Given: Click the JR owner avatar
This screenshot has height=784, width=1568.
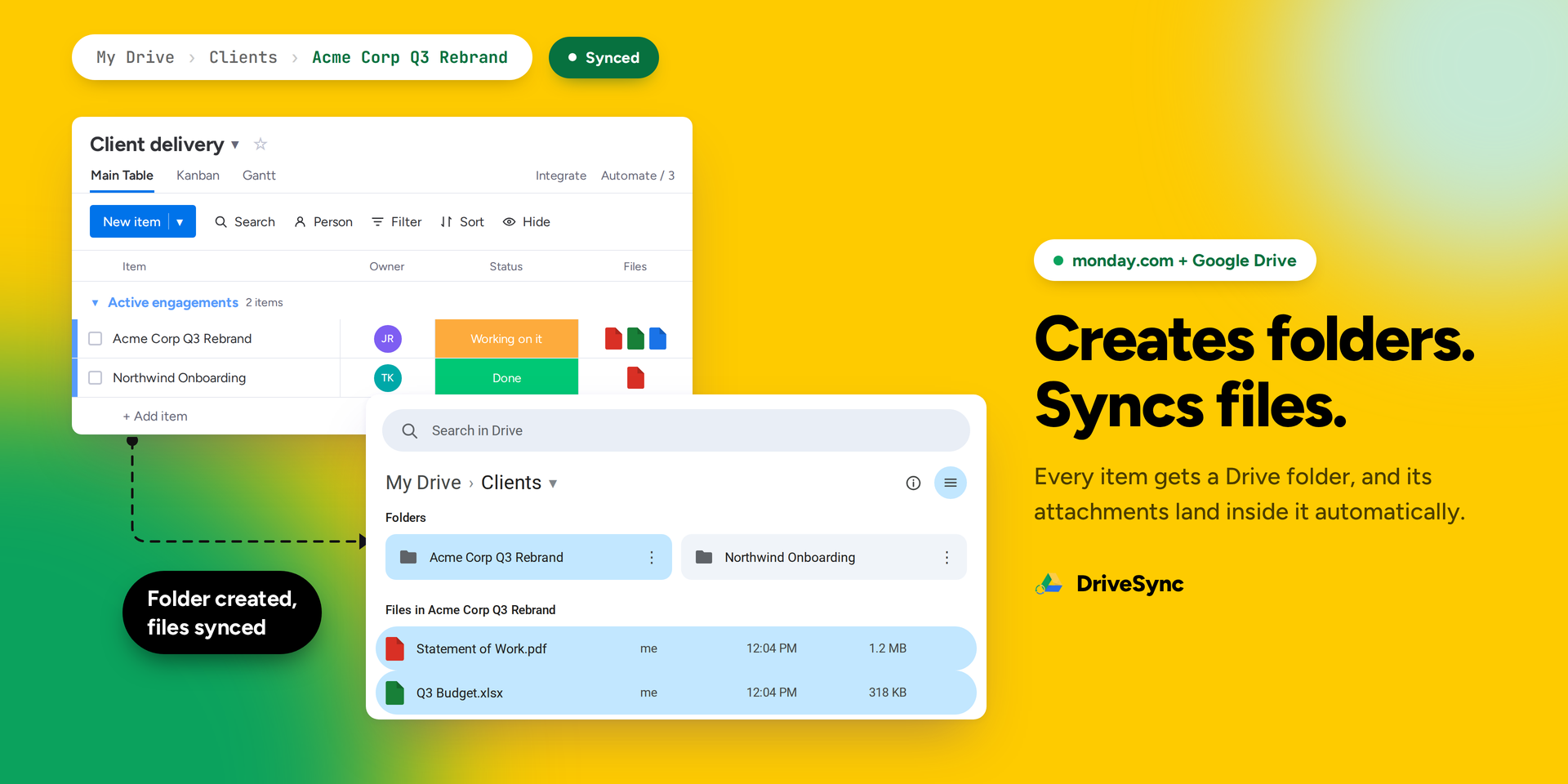Looking at the screenshot, I should click(x=388, y=339).
